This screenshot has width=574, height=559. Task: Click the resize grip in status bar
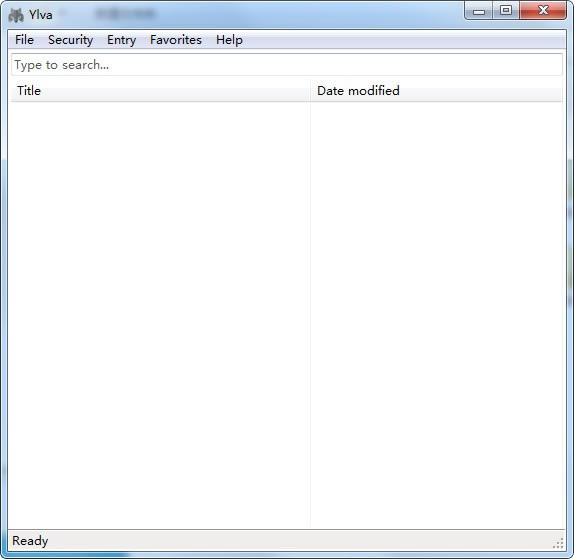point(558,543)
